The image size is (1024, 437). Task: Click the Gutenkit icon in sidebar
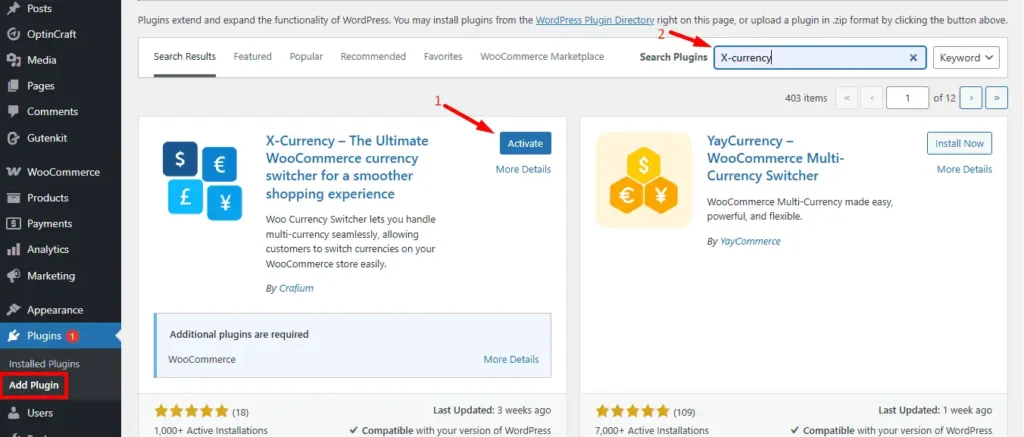click(13, 138)
